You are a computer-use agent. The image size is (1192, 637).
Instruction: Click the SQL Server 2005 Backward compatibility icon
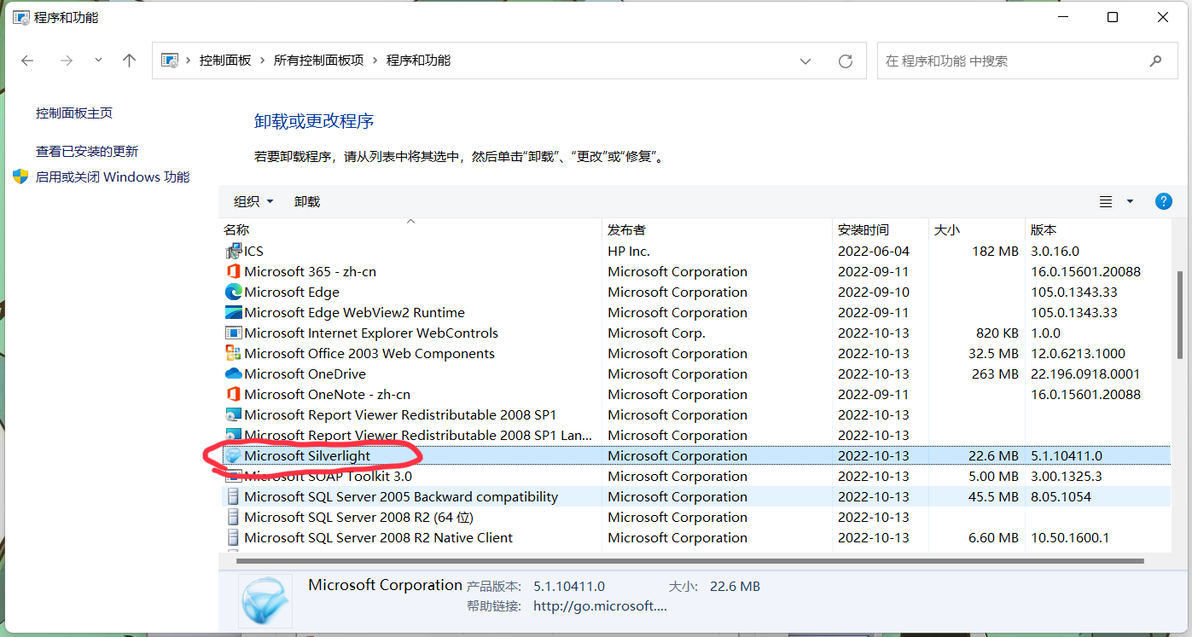pyautogui.click(x=233, y=496)
